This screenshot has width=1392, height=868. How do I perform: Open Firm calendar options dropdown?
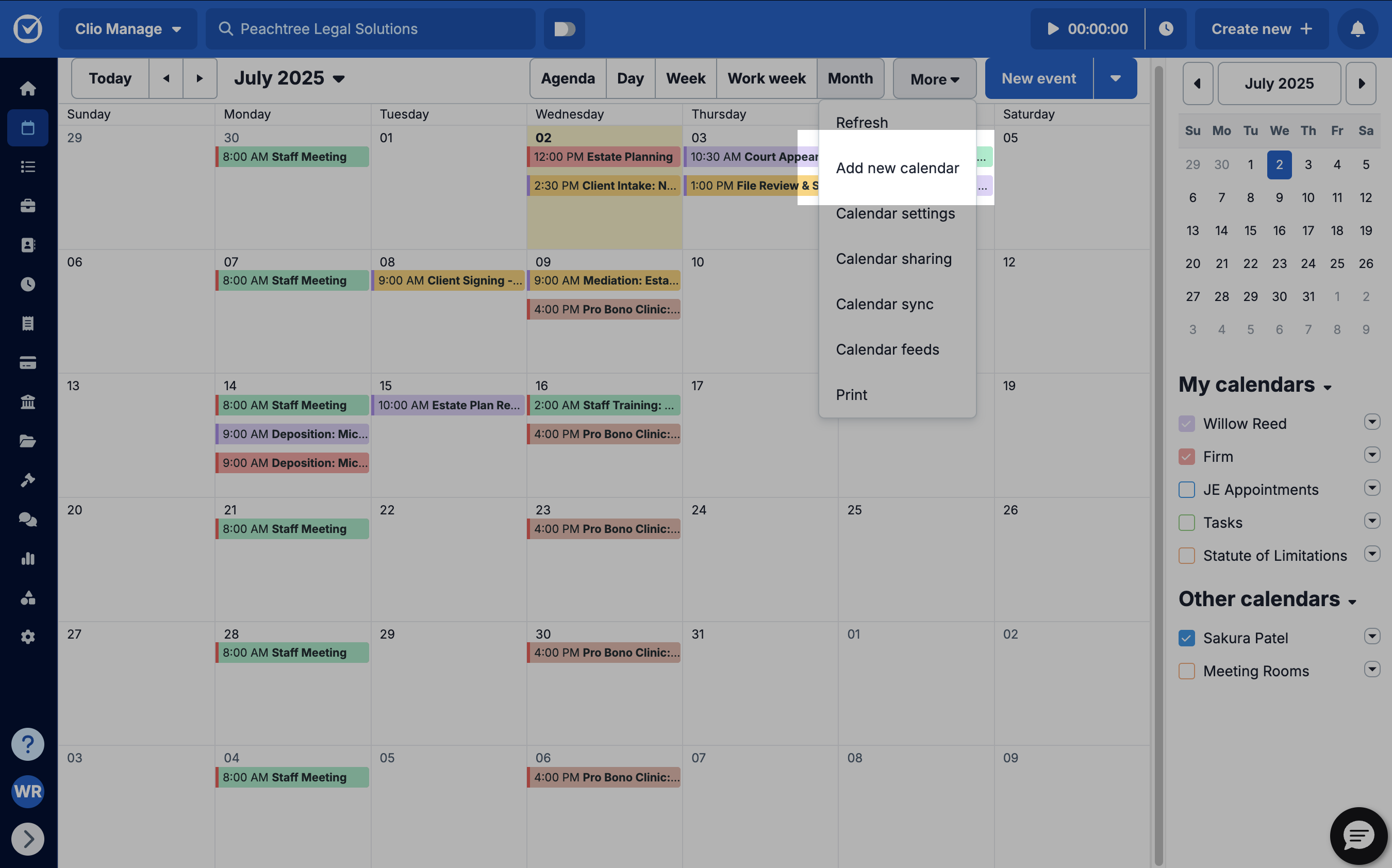pos(1372,455)
